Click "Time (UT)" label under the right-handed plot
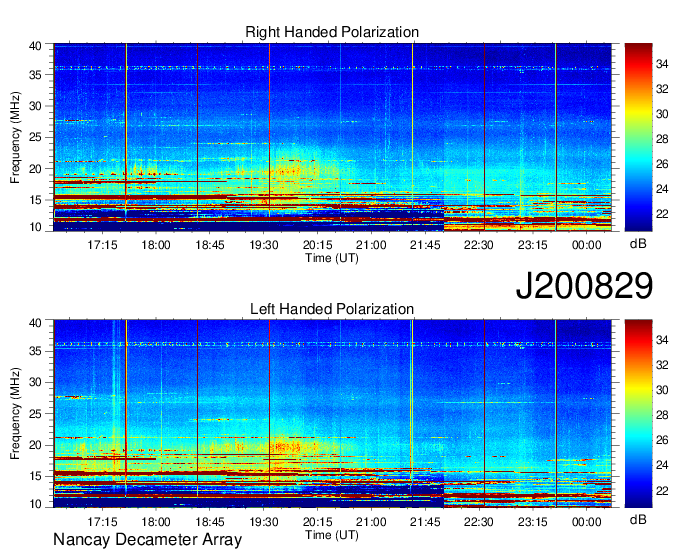This screenshot has width=680, height=552. click(x=332, y=258)
